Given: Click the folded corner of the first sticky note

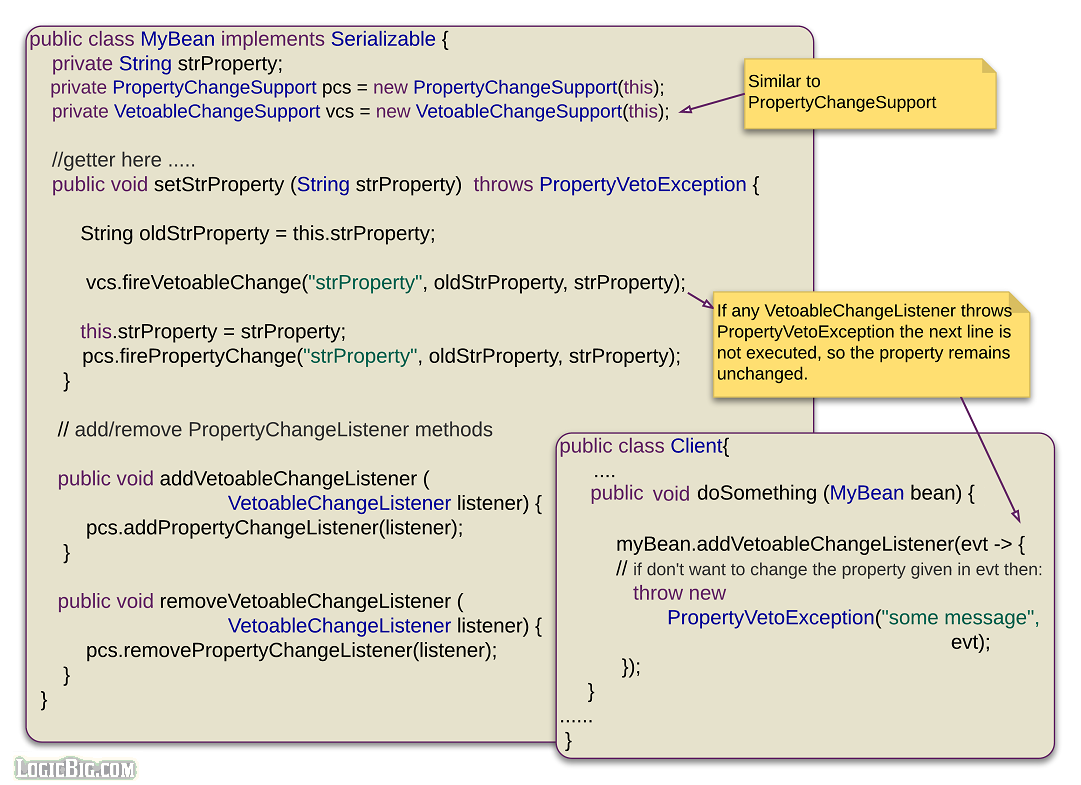Looking at the screenshot, I should [x=988, y=65].
